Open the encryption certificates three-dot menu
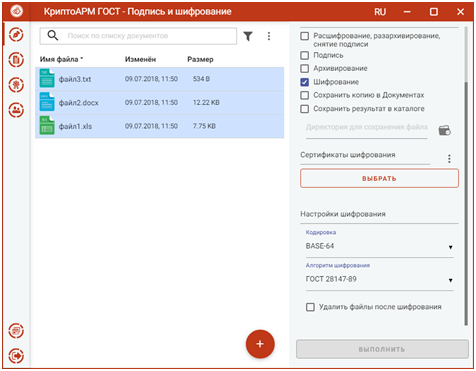 pyautogui.click(x=449, y=159)
